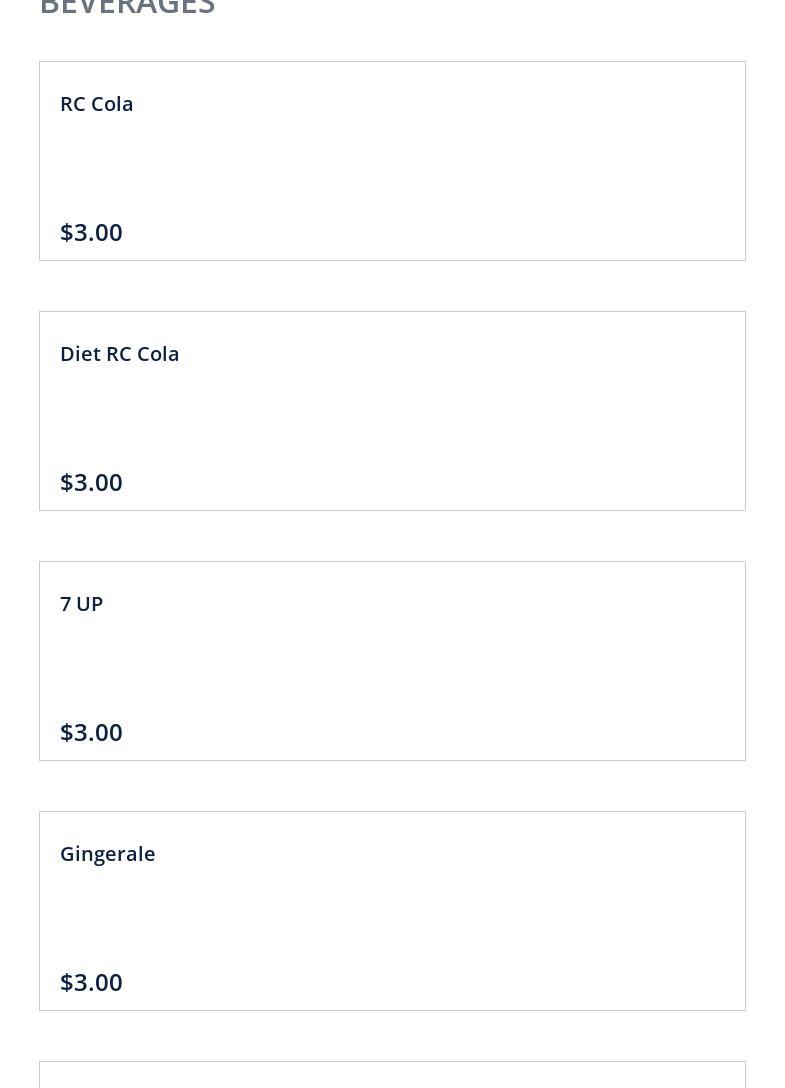Viewport: 785px width, 1088px height.
Task: Click the partially visible card below Gingerale
Action: point(392,1076)
